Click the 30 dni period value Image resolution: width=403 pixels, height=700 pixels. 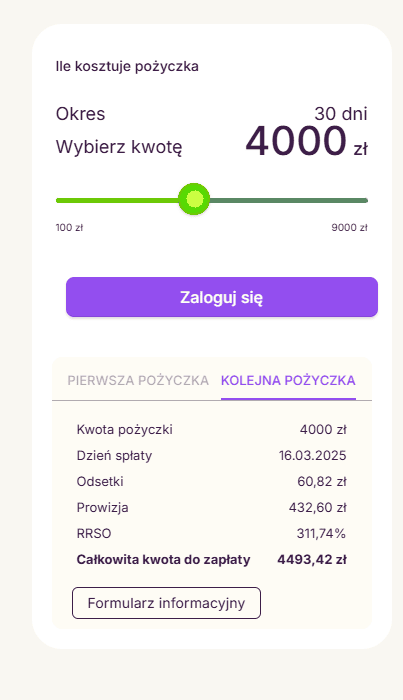point(341,114)
